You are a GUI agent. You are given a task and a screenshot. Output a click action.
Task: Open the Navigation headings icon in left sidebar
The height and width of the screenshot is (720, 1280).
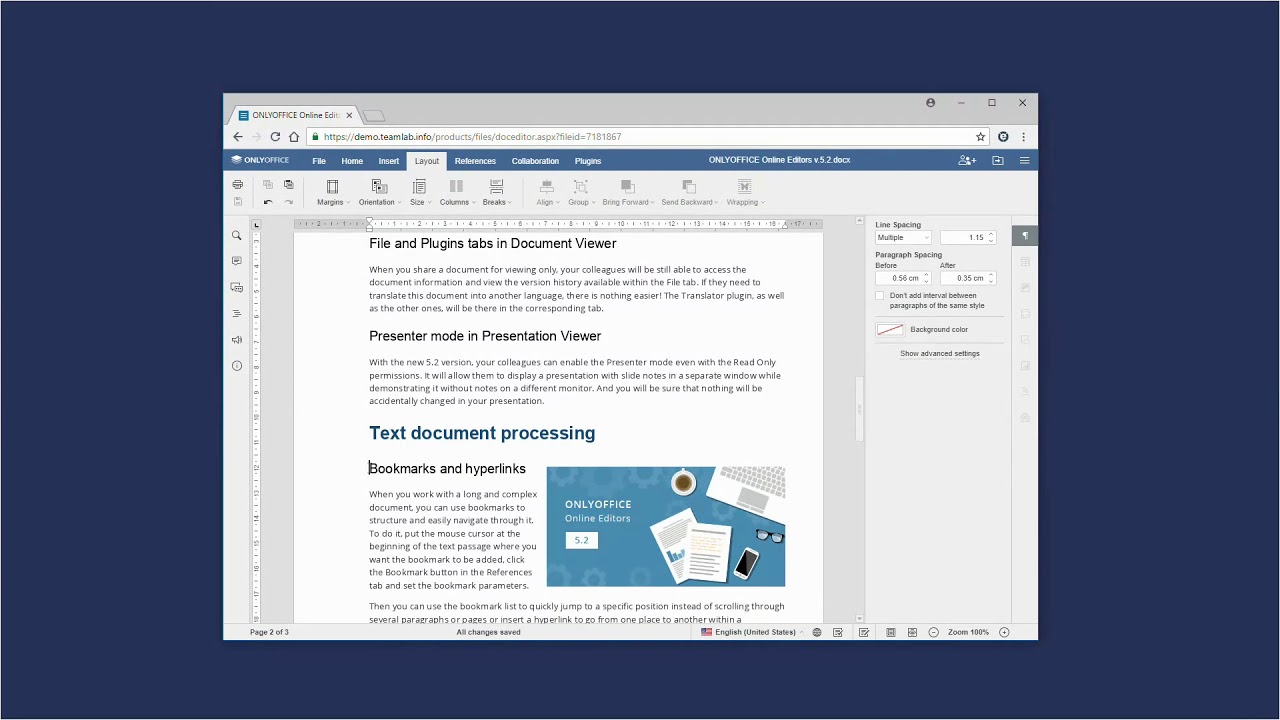point(237,314)
